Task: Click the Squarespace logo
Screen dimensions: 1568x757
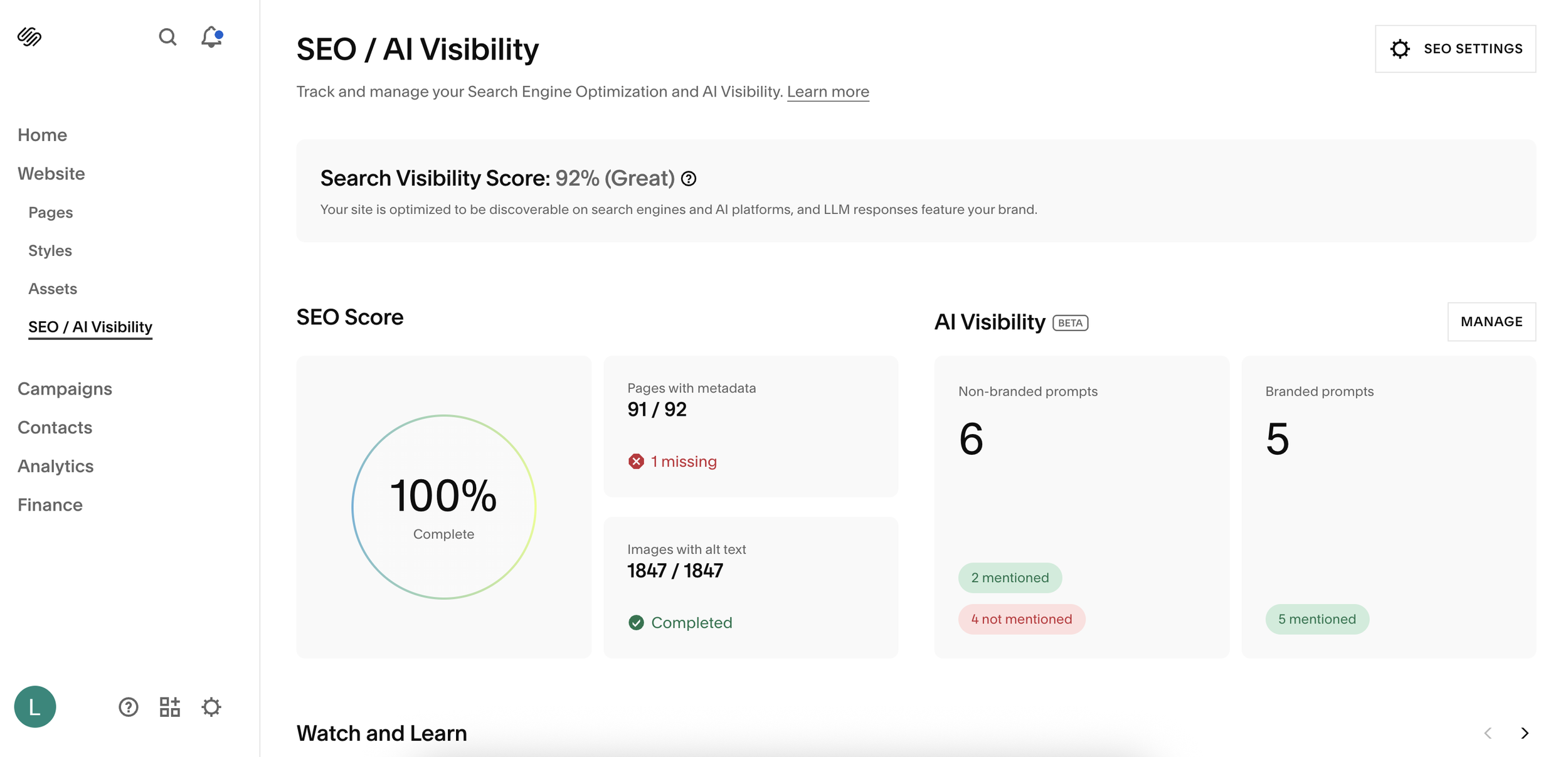Action: pos(29,38)
